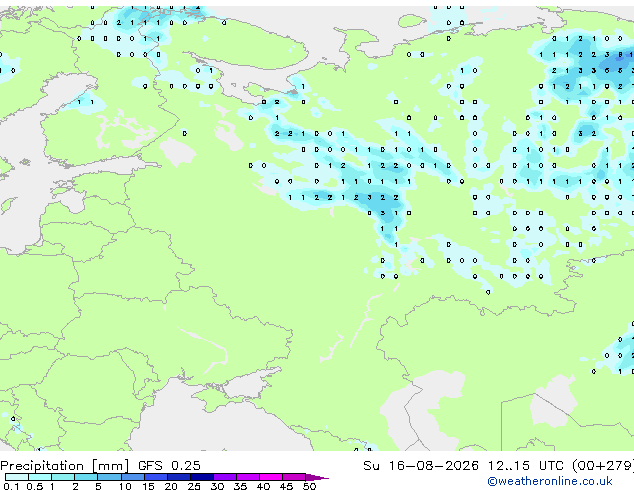Viewport: 634px width, 490px height.
Task: Click the '15' legend scale label
Action: click(x=148, y=486)
